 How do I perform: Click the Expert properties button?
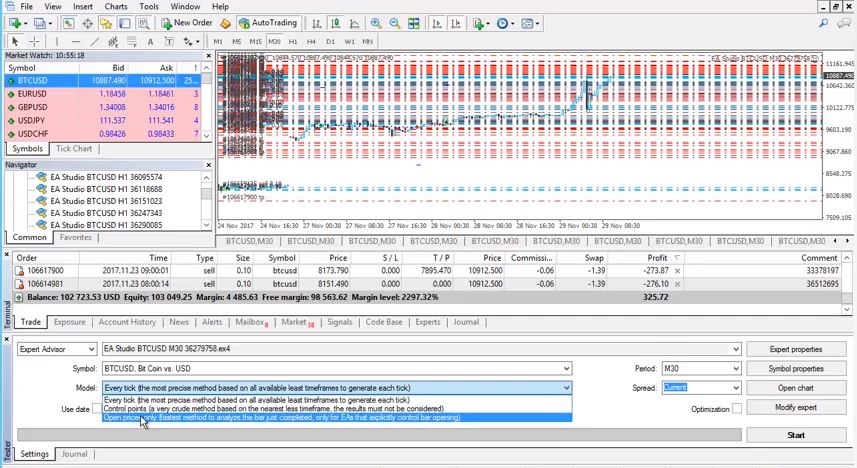(x=796, y=350)
